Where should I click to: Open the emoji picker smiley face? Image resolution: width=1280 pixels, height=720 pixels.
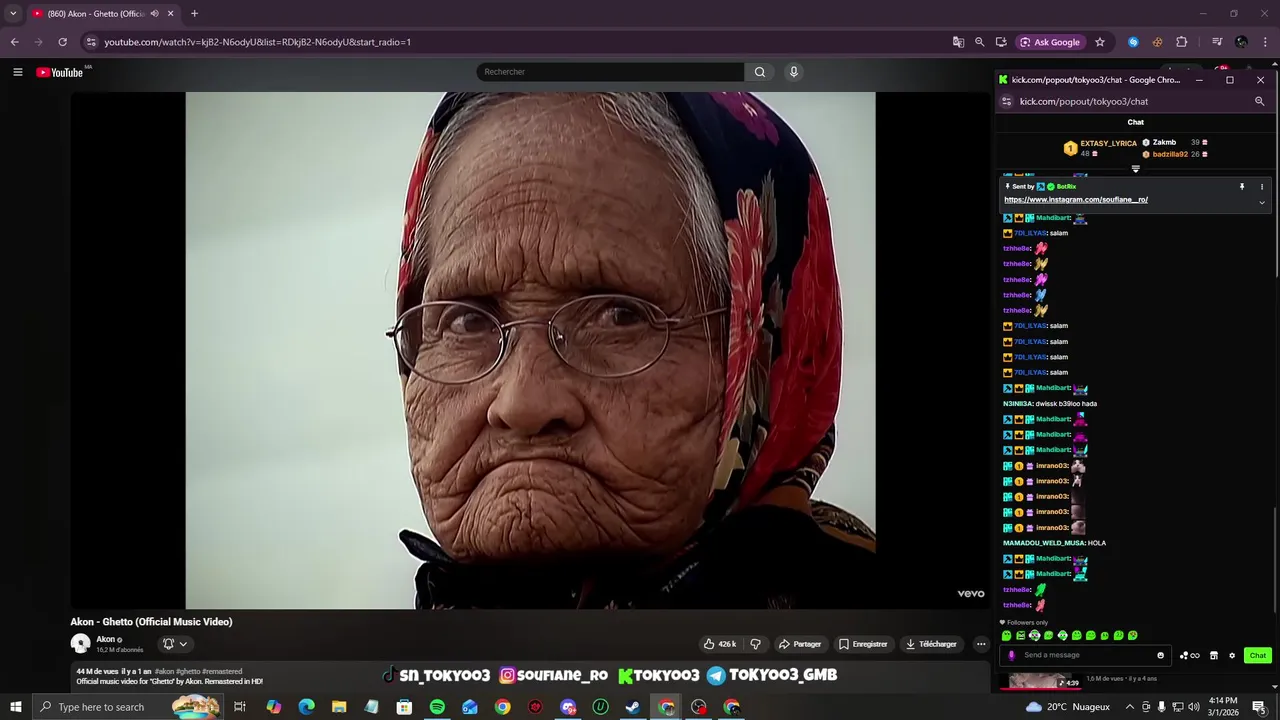(1160, 655)
